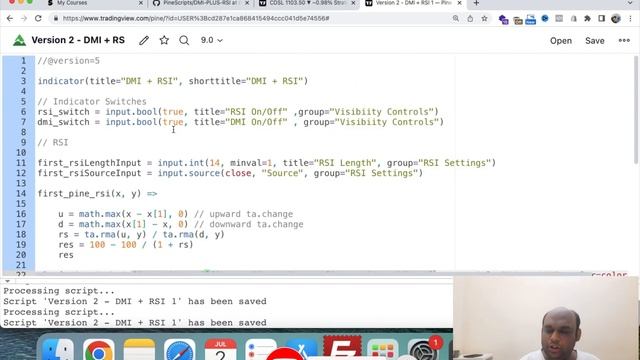This screenshot has height=360, width=640.
Task: Open the Chrome profile avatar
Action: [616, 18]
